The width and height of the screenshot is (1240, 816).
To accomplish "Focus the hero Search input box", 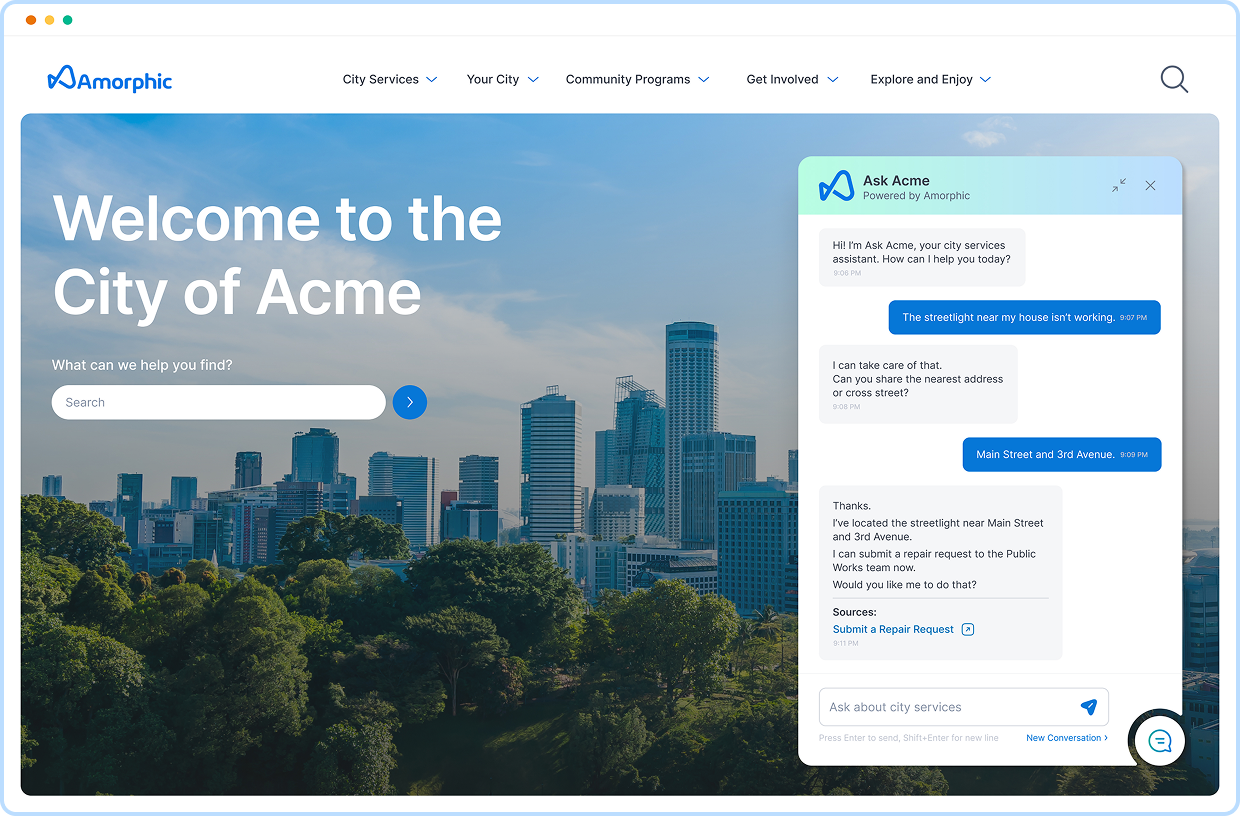I will pyautogui.click(x=218, y=402).
